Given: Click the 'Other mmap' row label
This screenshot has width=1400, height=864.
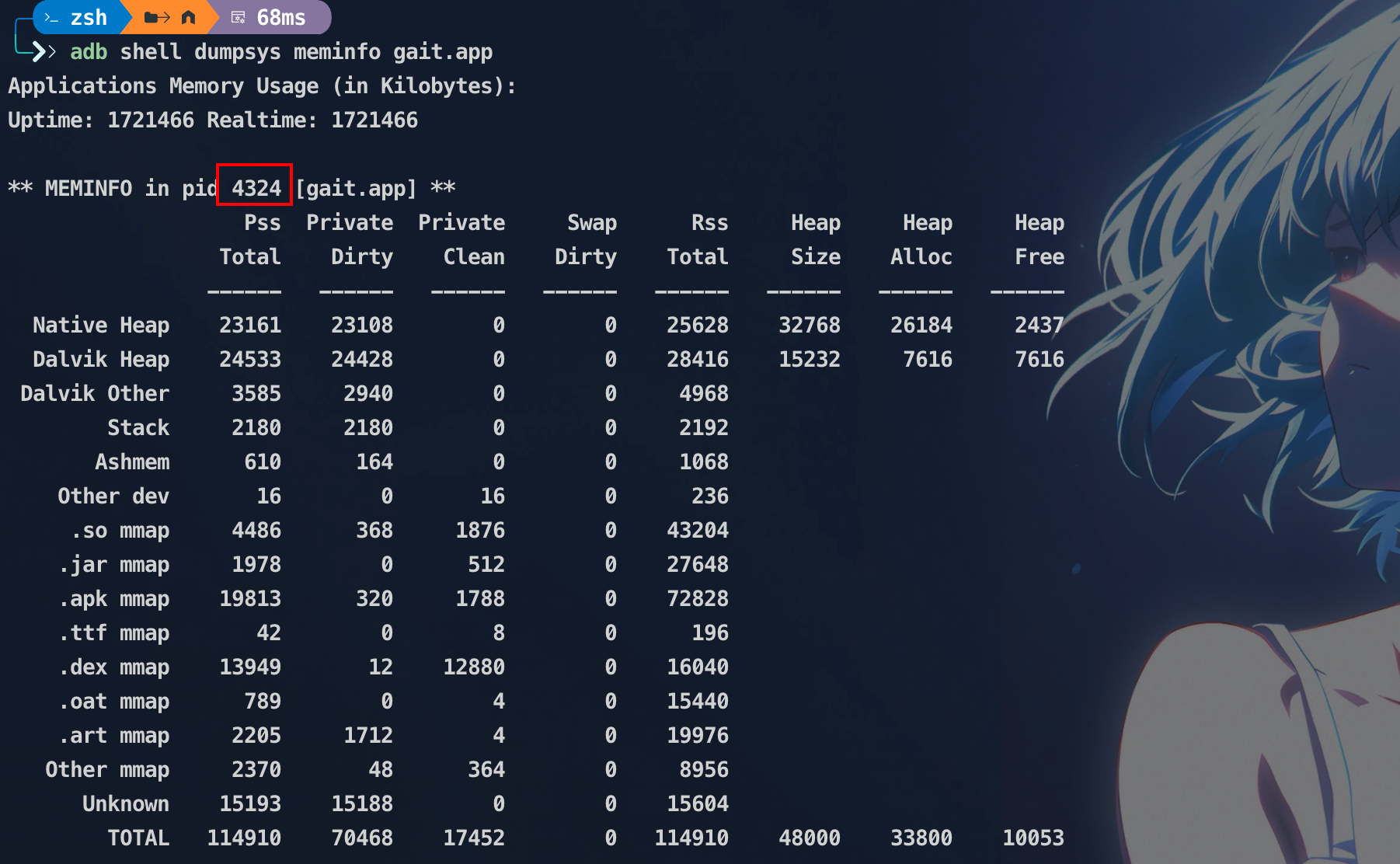Looking at the screenshot, I should pos(107,770).
